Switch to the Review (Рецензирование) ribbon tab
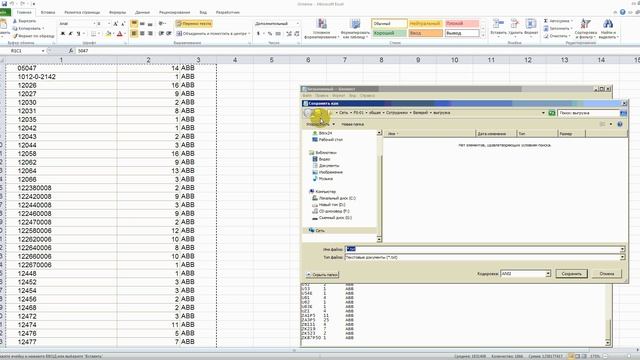Screen dimensions: 640x360 pyautogui.click(x=174, y=12)
